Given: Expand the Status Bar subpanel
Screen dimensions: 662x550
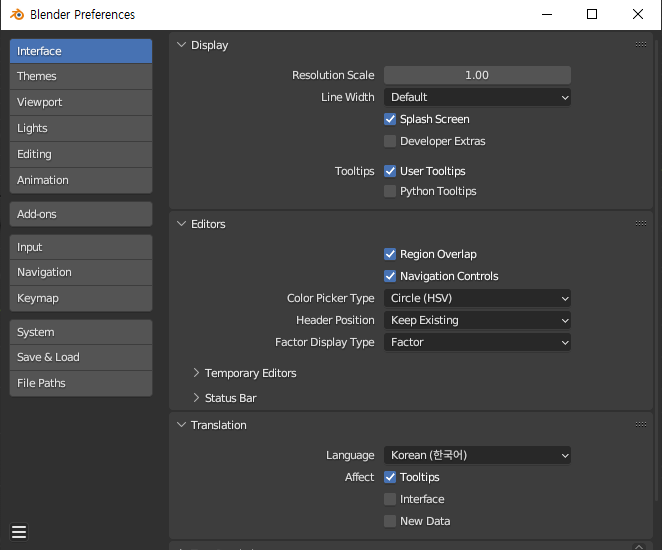Looking at the screenshot, I should pyautogui.click(x=196, y=398).
